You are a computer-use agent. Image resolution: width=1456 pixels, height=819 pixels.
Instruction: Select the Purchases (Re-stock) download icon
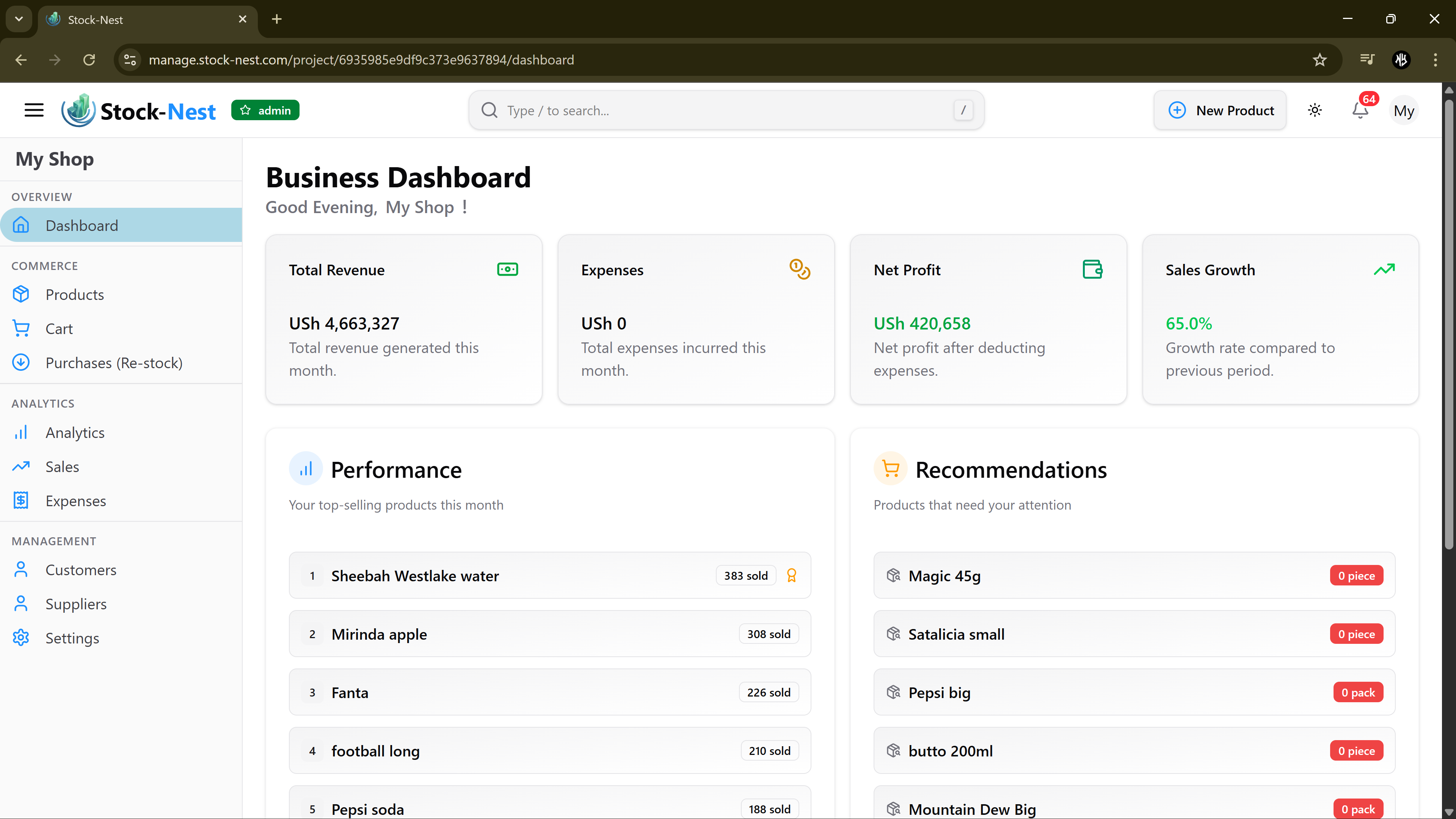pyautogui.click(x=21, y=362)
